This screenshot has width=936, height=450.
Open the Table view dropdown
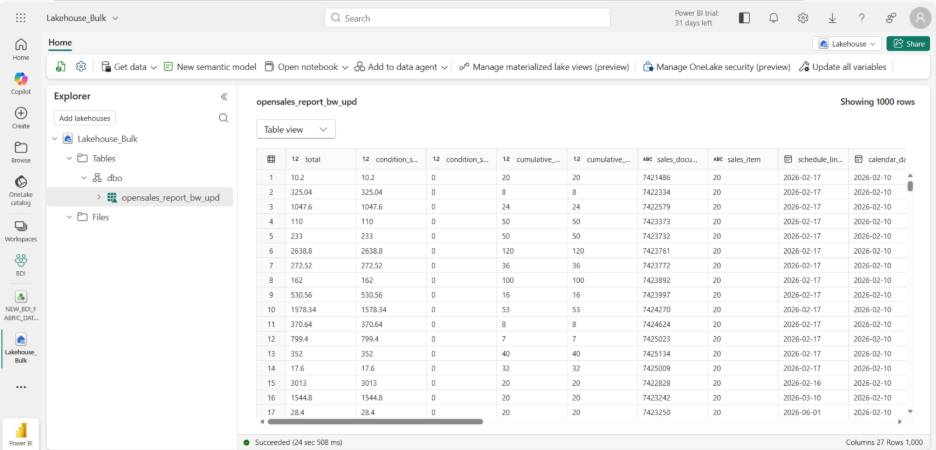pos(296,129)
